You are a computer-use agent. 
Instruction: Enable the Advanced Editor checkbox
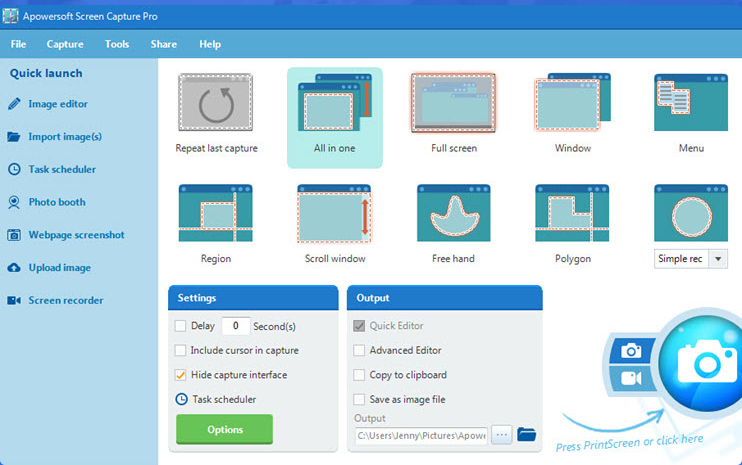pyautogui.click(x=359, y=351)
